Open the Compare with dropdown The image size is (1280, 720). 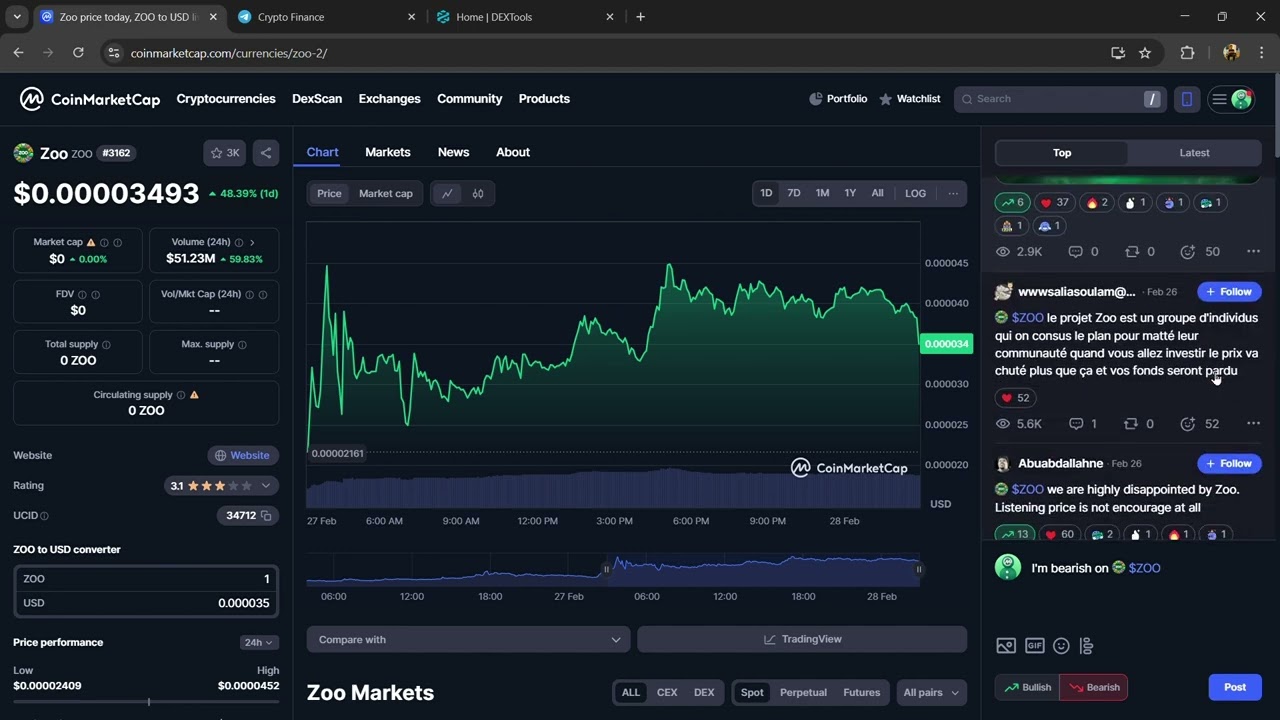pyautogui.click(x=468, y=639)
